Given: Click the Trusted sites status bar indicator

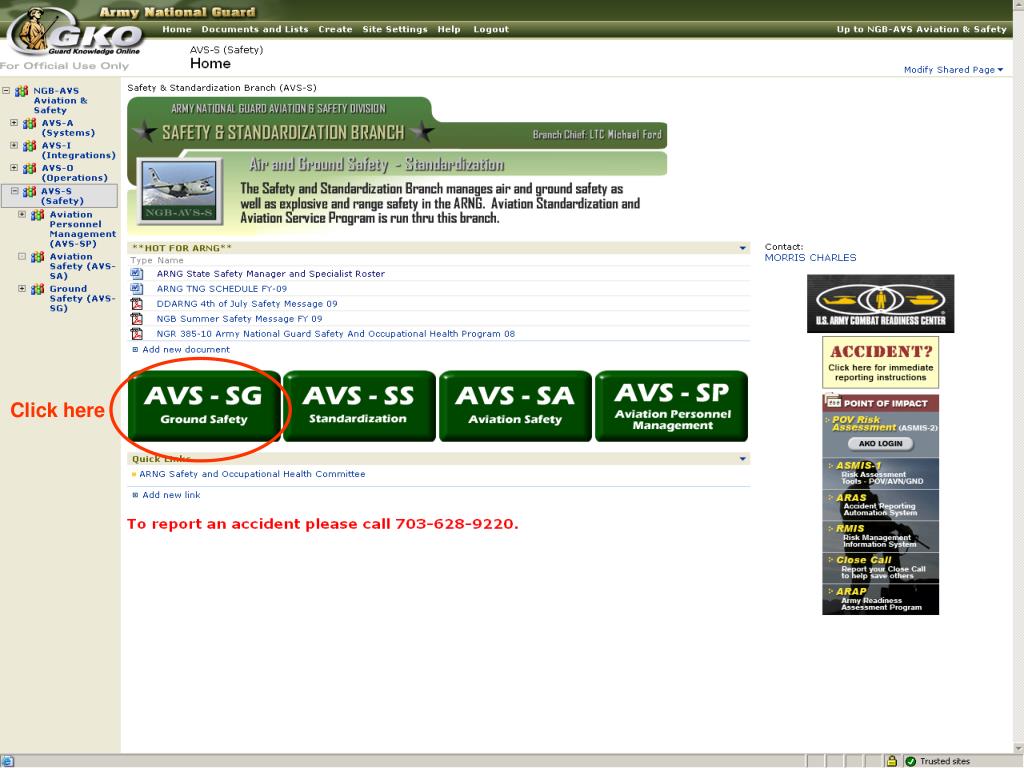Looking at the screenshot, I should click(937, 761).
